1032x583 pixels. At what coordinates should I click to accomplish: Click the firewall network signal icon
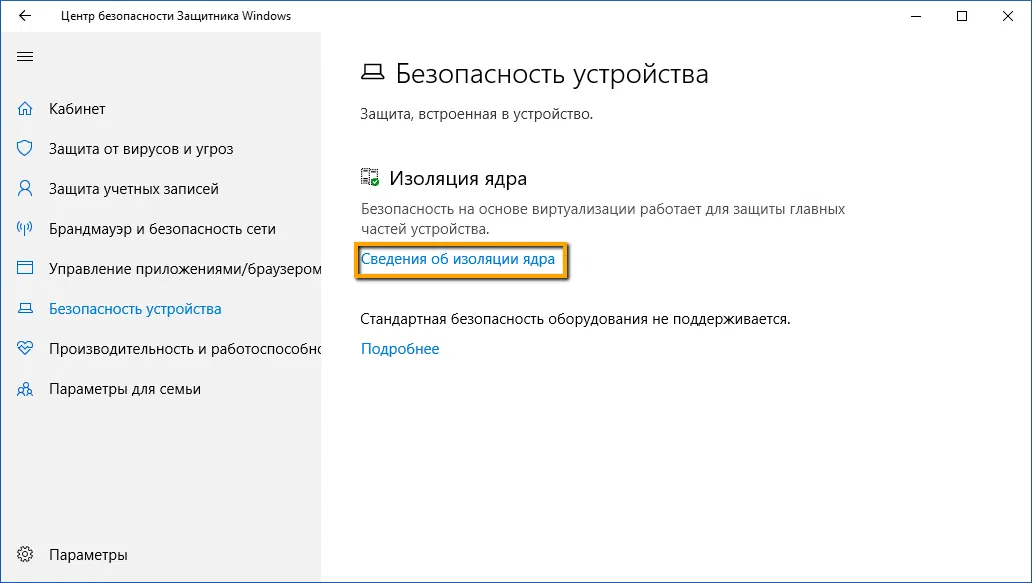point(26,229)
